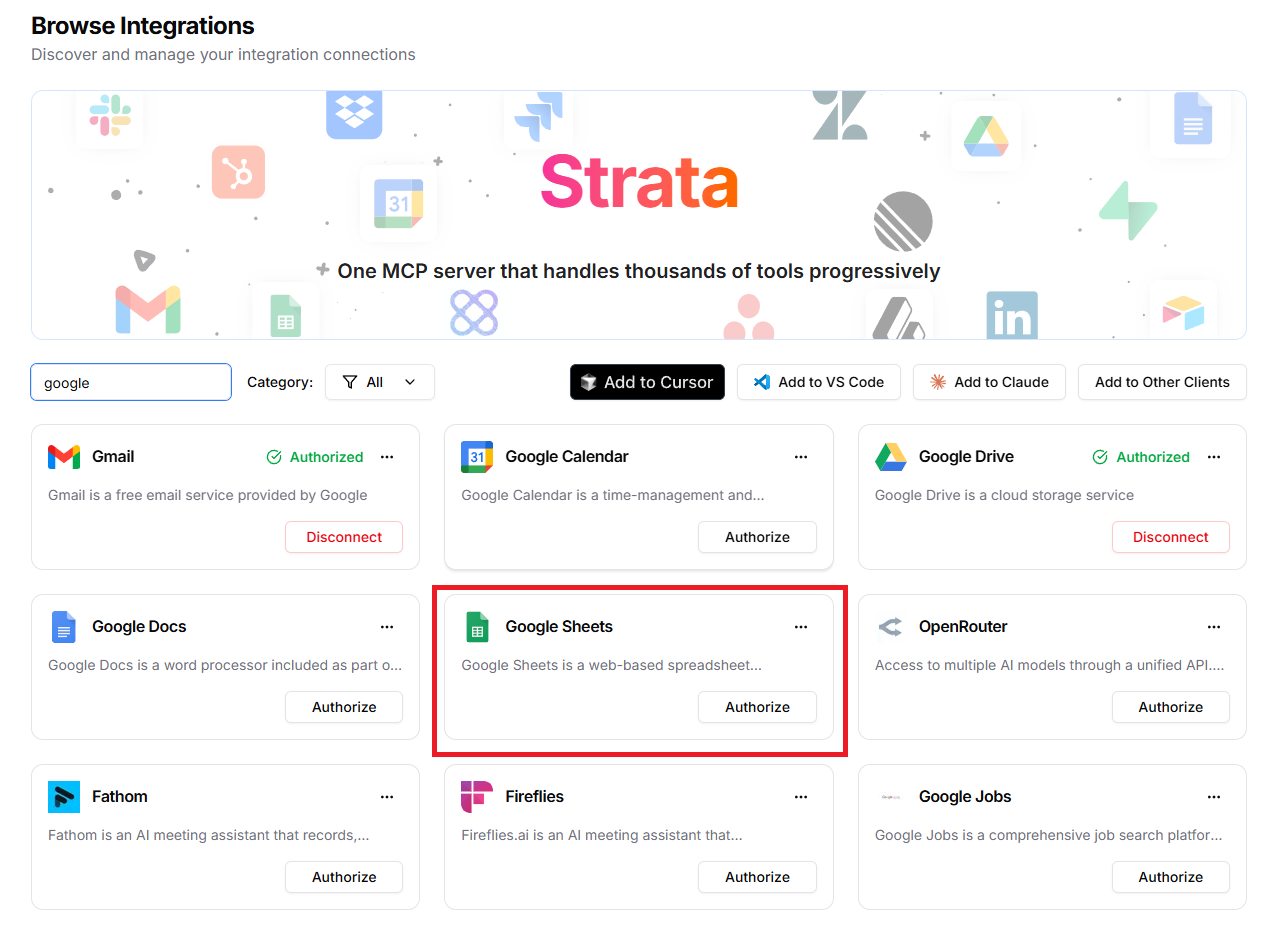Click the google search input field
Image resolution: width=1275 pixels, height=926 pixels.
coord(130,382)
